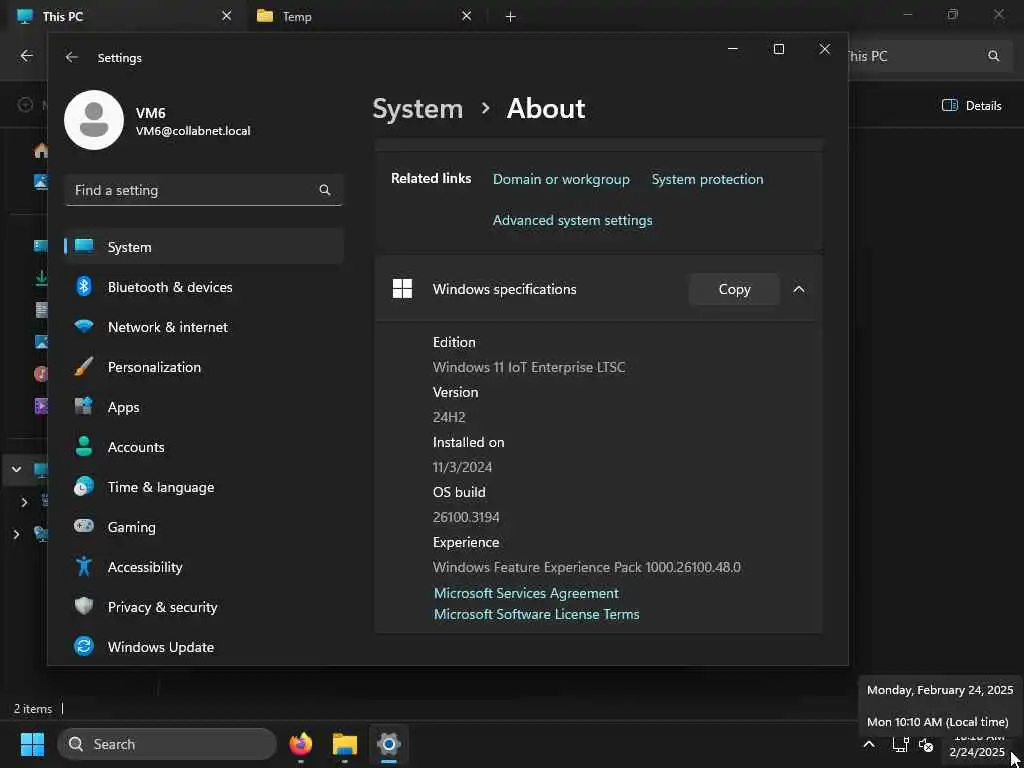Image resolution: width=1024 pixels, height=768 pixels.
Task: Click File Explorer search magnifier icon
Action: tap(993, 56)
